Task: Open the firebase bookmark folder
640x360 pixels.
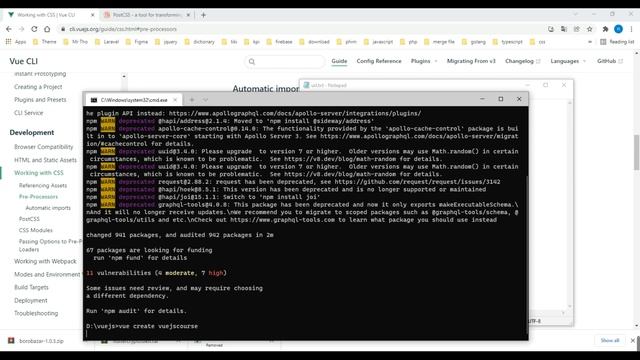Action: [x=280, y=42]
